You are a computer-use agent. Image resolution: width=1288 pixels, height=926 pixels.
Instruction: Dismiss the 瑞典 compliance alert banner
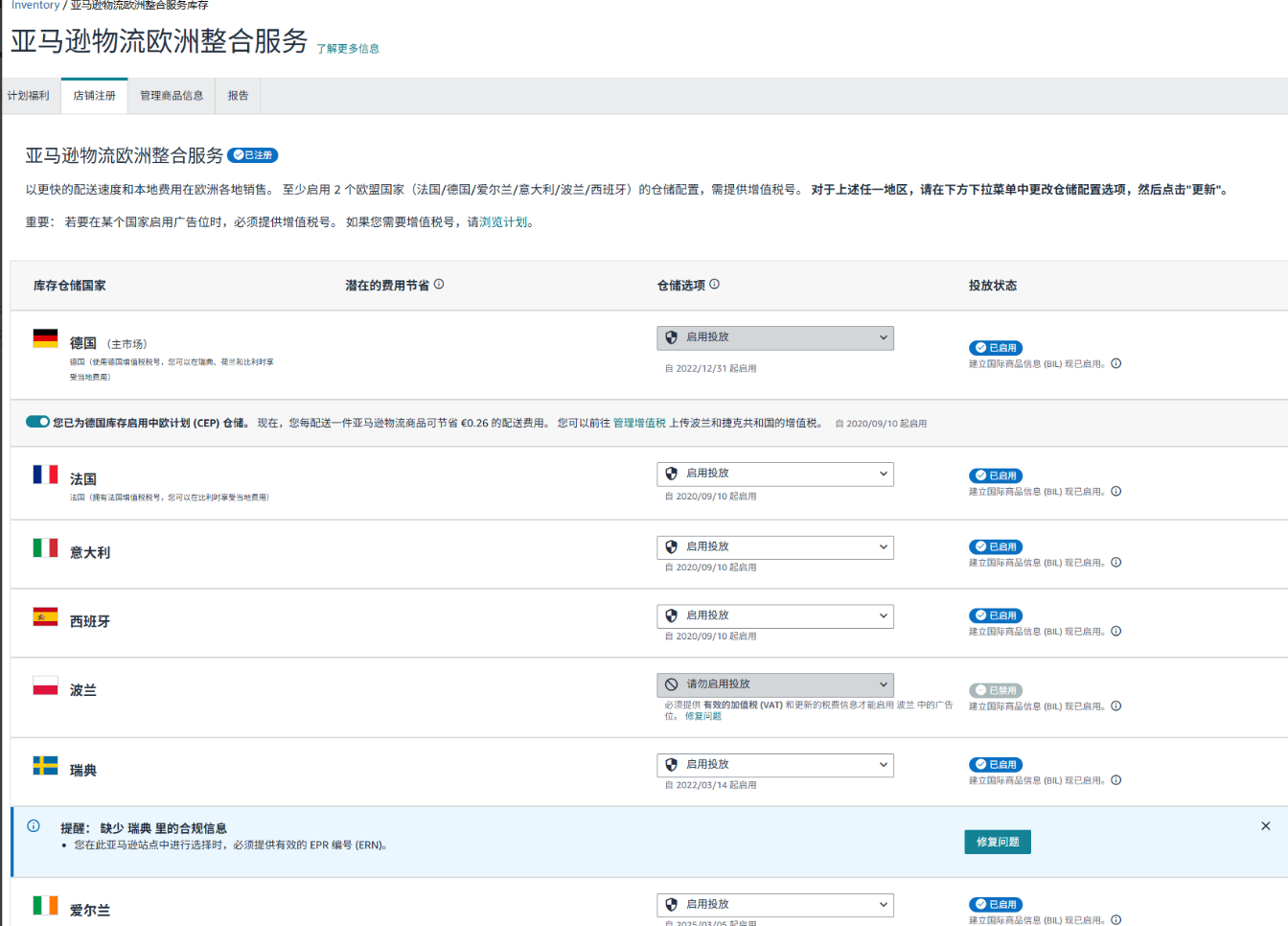point(1266,826)
